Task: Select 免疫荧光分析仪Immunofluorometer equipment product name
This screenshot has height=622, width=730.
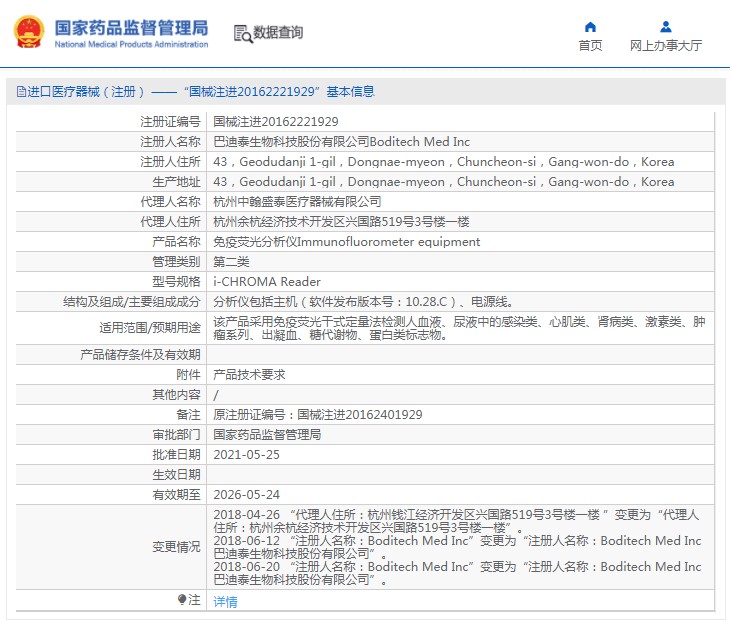Action: tap(346, 242)
